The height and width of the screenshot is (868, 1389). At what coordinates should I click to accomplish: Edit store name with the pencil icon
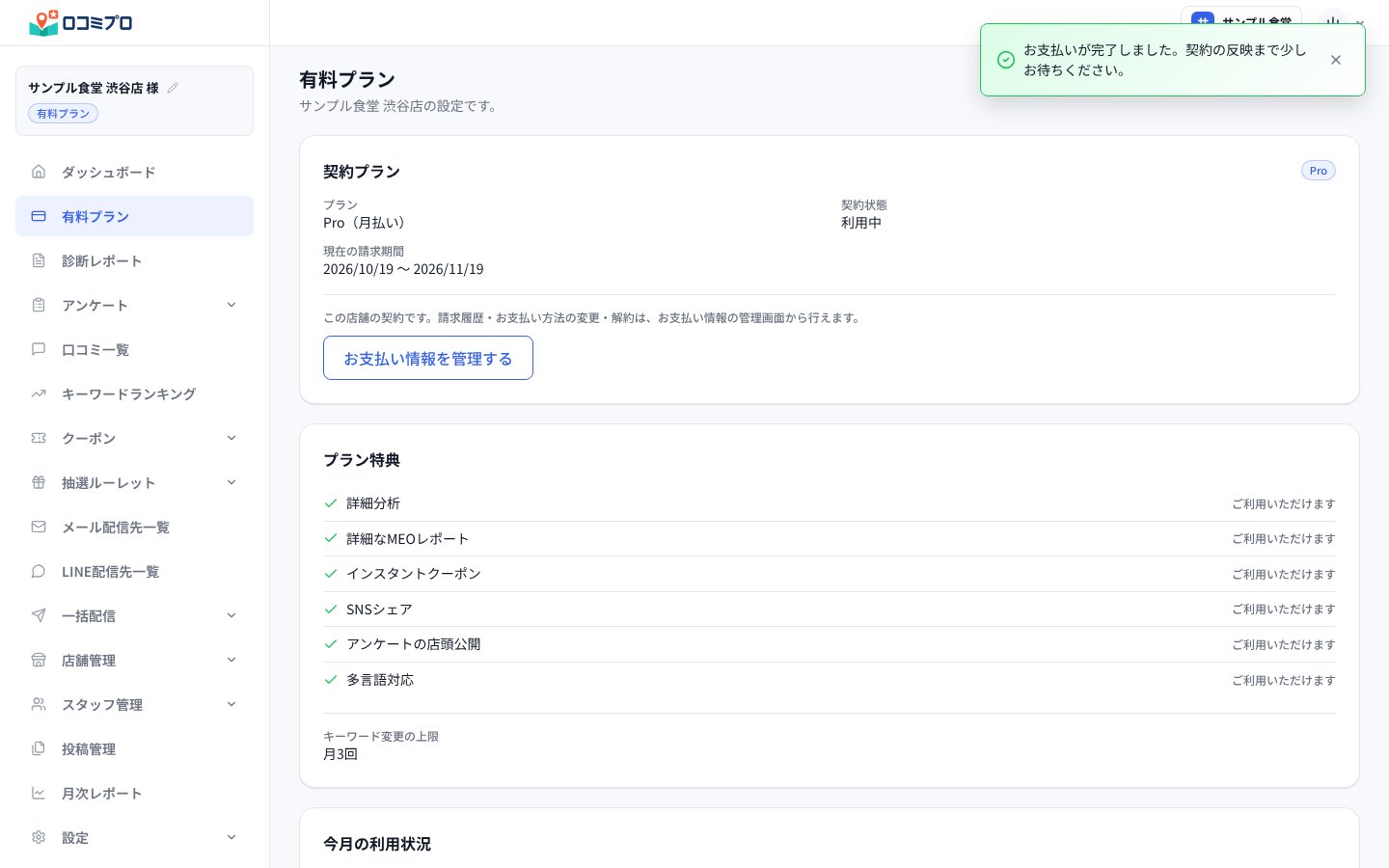(x=173, y=88)
